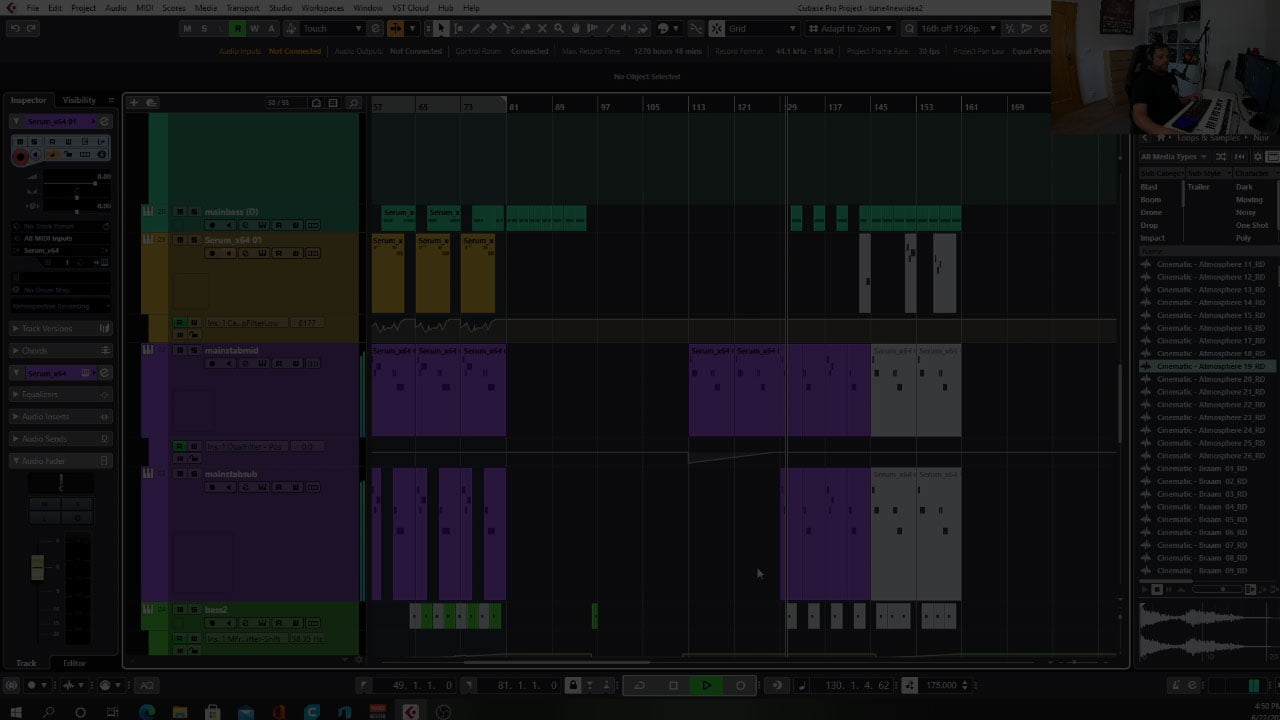Open the Adapt to Zoom dropdown
1280x720 pixels.
(x=850, y=28)
